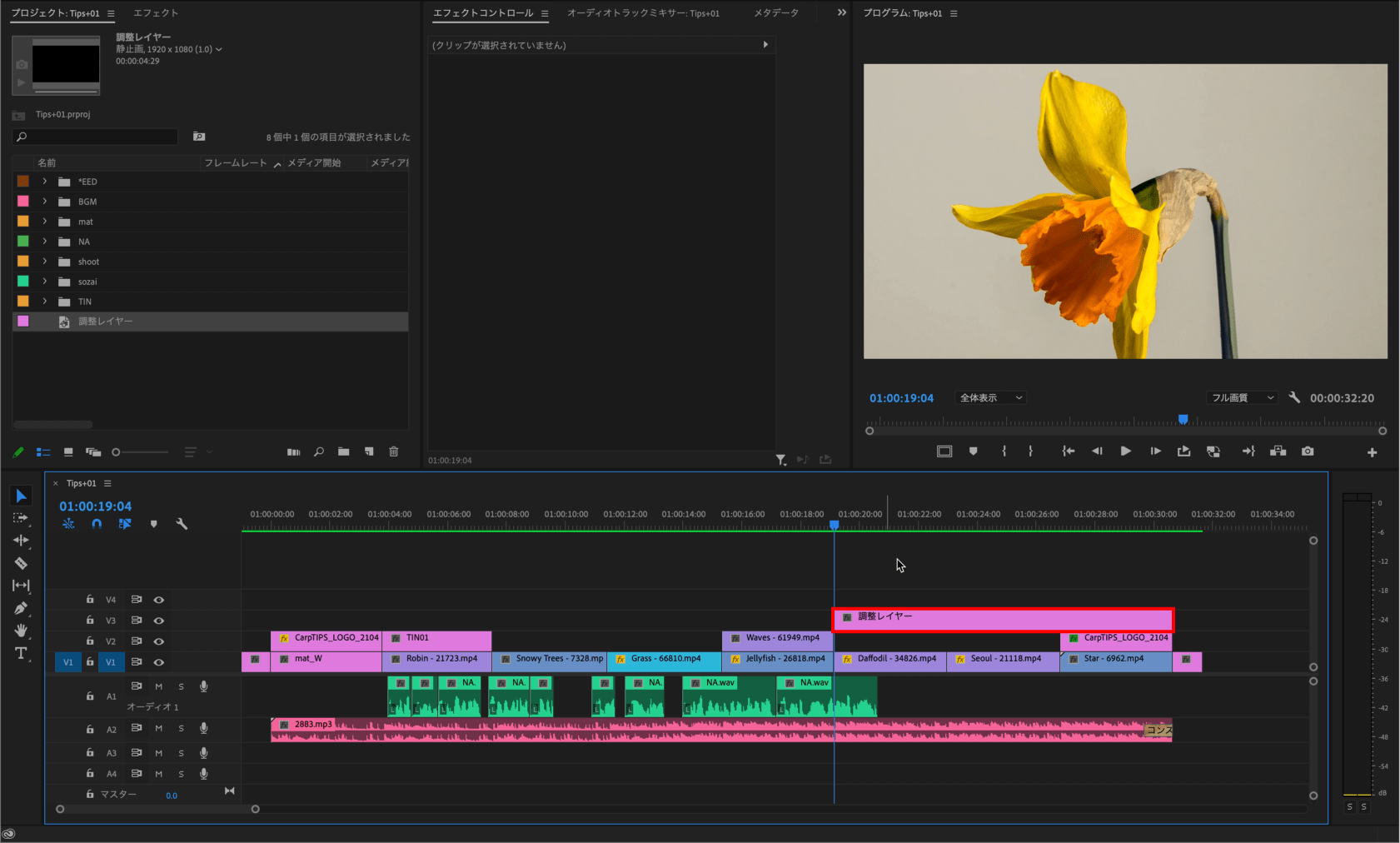Screen dimensions: 1400x843
Task: Open the zoom level 全体表示 dropdown
Action: [x=990, y=398]
